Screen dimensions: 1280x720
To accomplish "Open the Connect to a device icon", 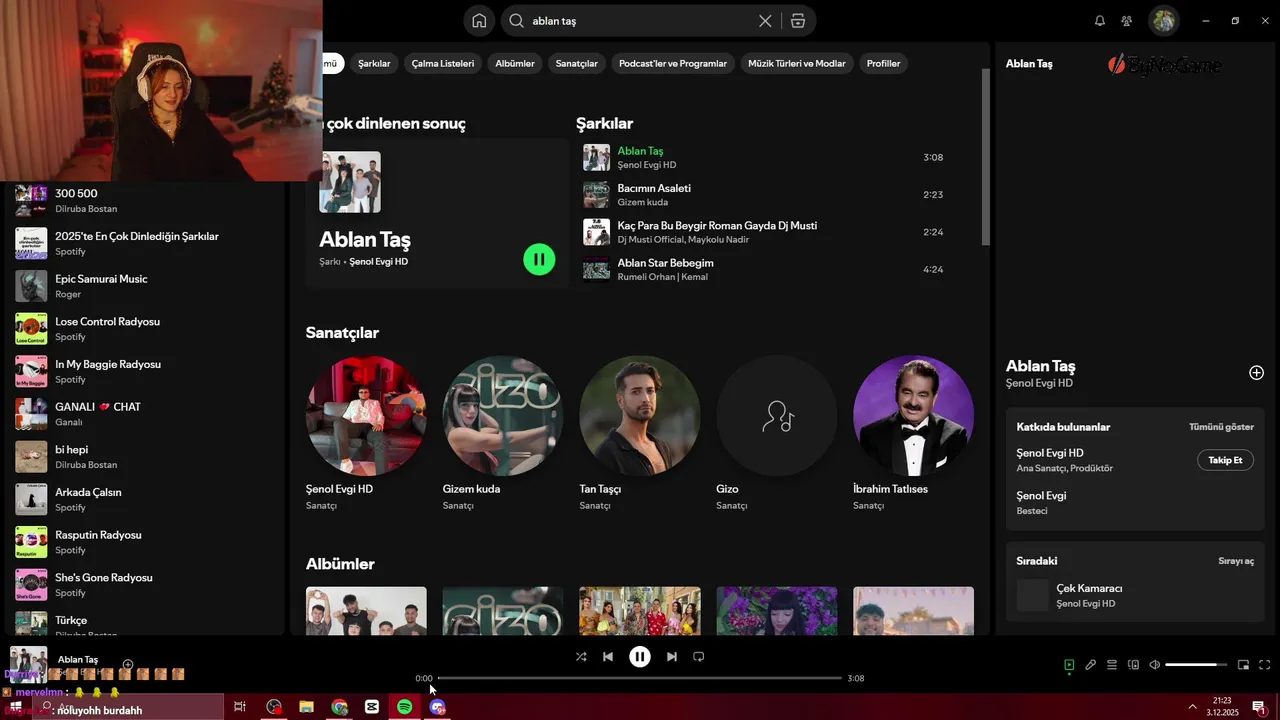I will coord(1133,665).
